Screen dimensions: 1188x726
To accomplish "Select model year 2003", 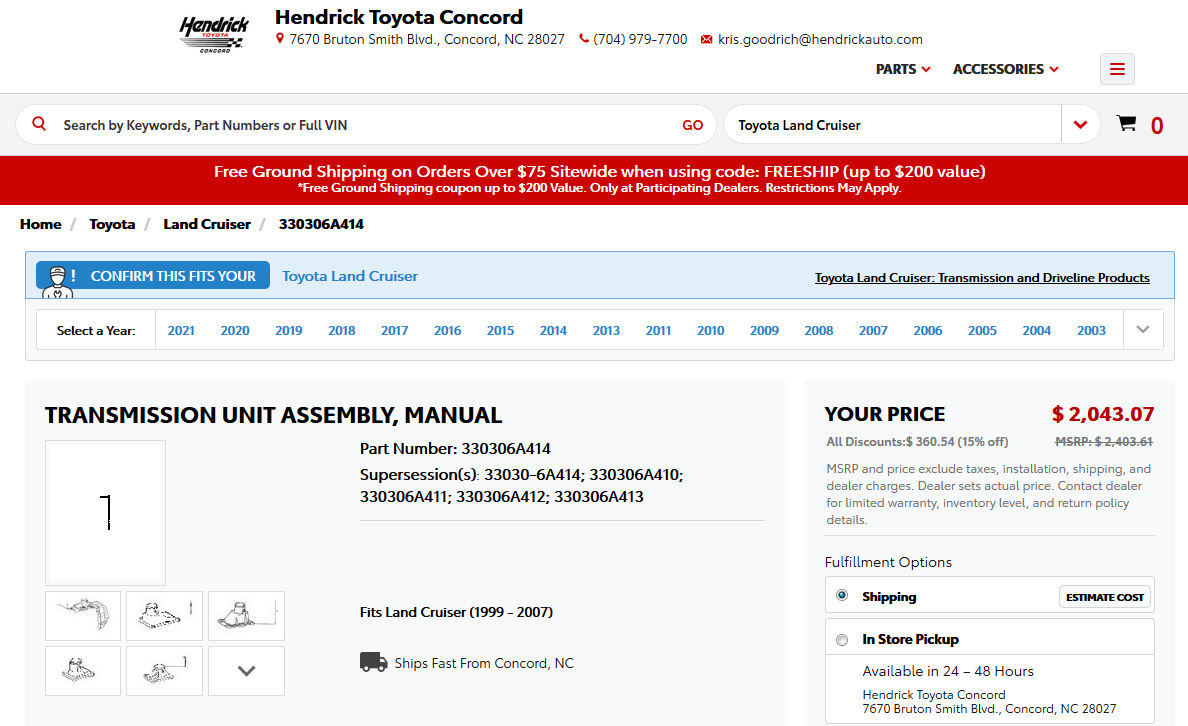I will pos(1092,330).
